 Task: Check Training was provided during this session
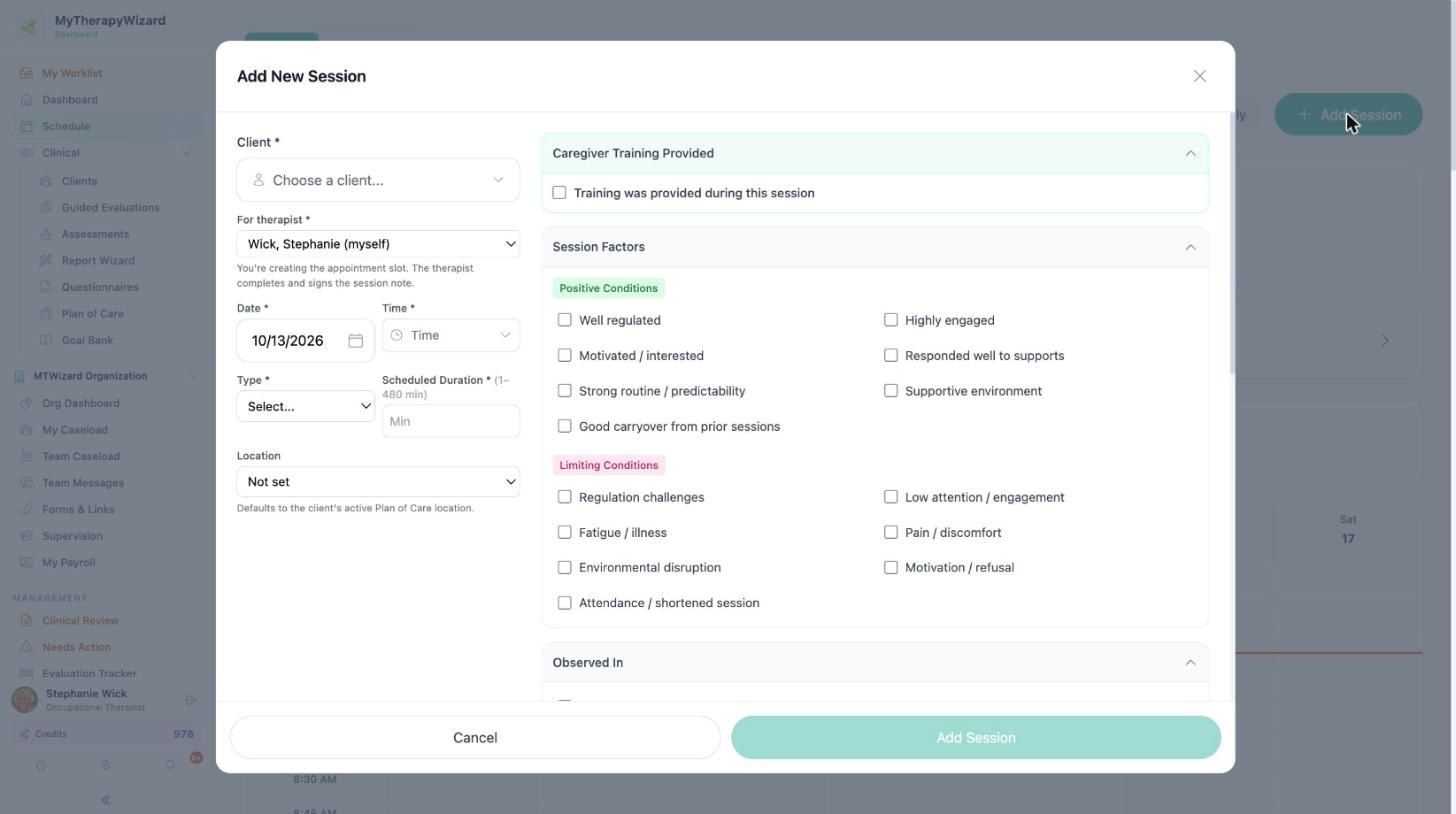[559, 193]
